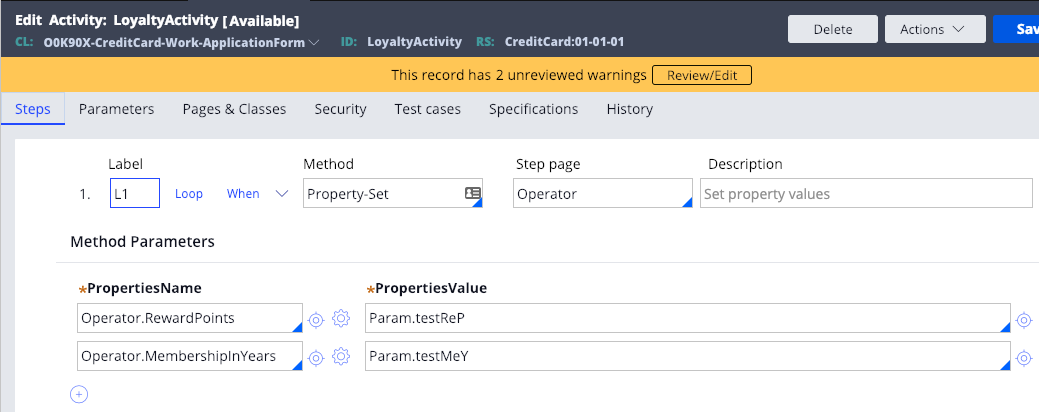Viewport: 1039px width, 412px height.
Task: Add a new property row with plus icon
Action: (79, 395)
